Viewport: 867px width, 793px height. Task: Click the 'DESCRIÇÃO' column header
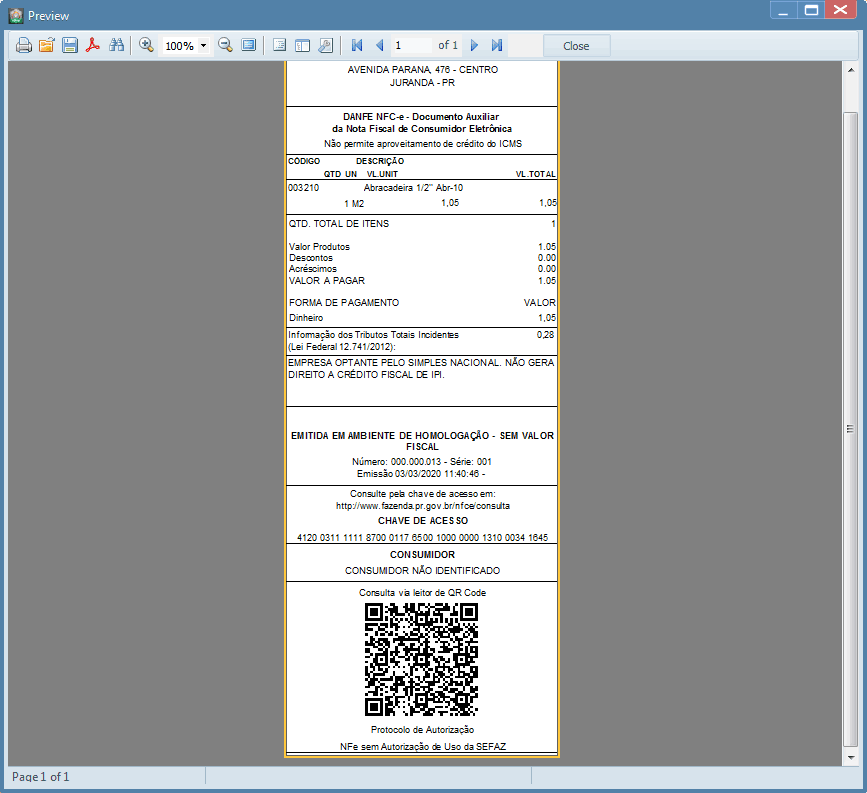[380, 161]
